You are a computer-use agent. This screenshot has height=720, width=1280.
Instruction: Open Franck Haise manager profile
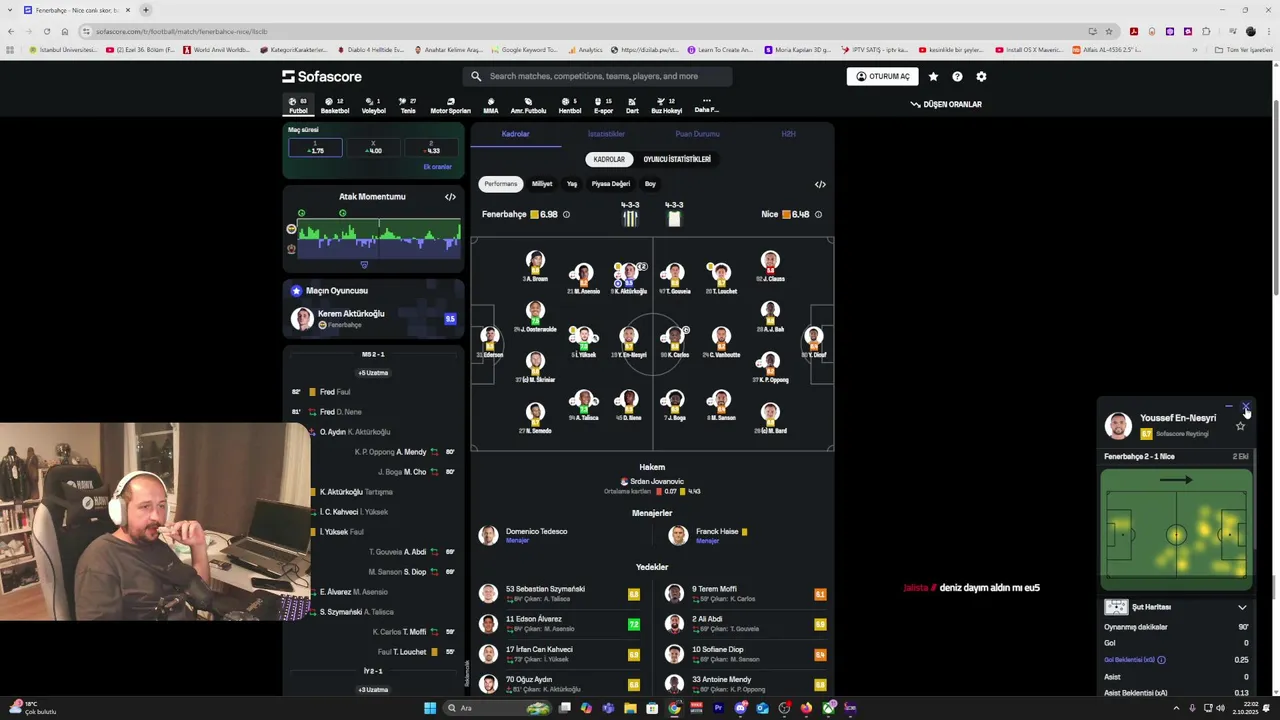coord(708,535)
